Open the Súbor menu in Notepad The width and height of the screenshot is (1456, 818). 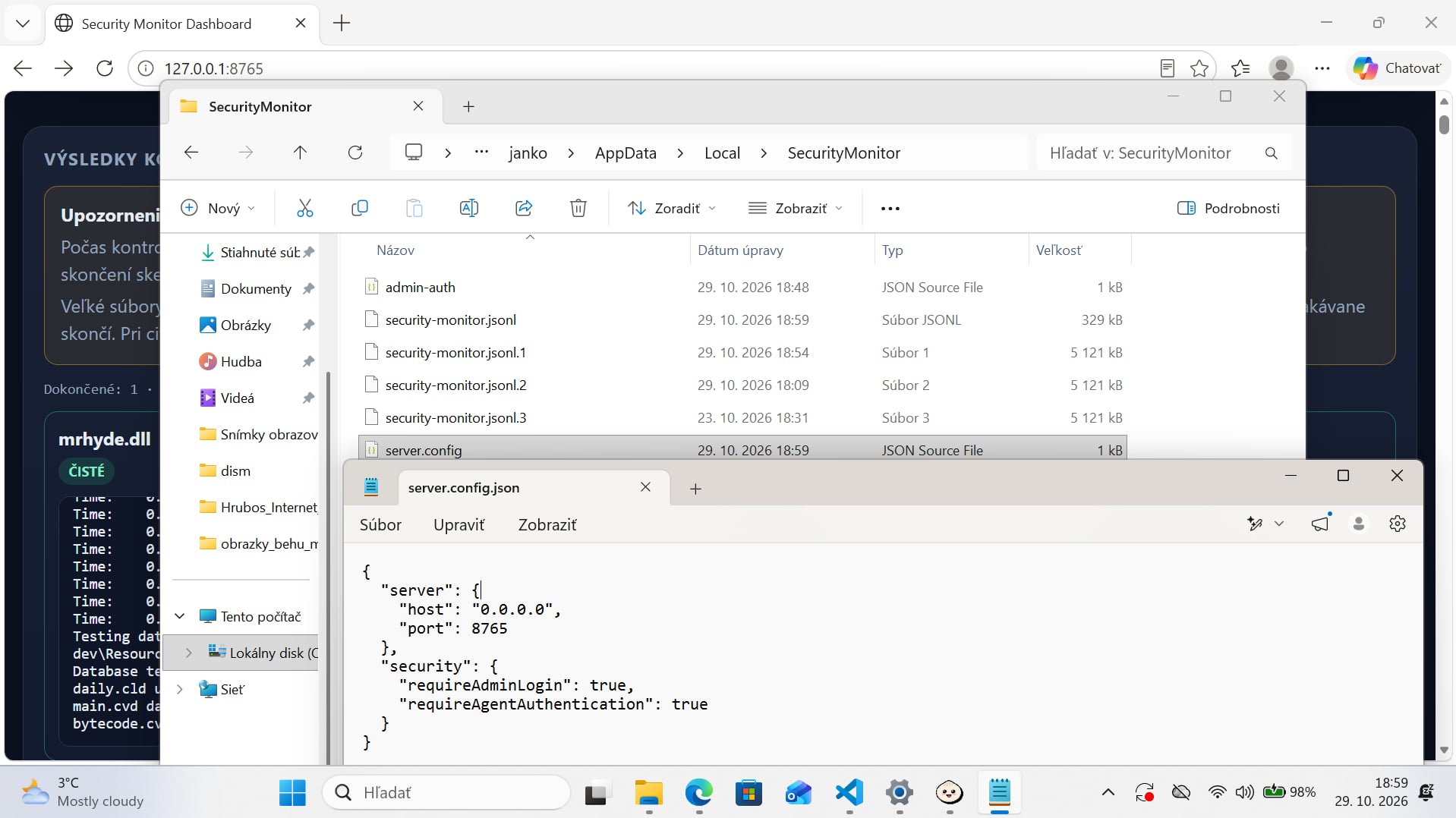pos(380,524)
